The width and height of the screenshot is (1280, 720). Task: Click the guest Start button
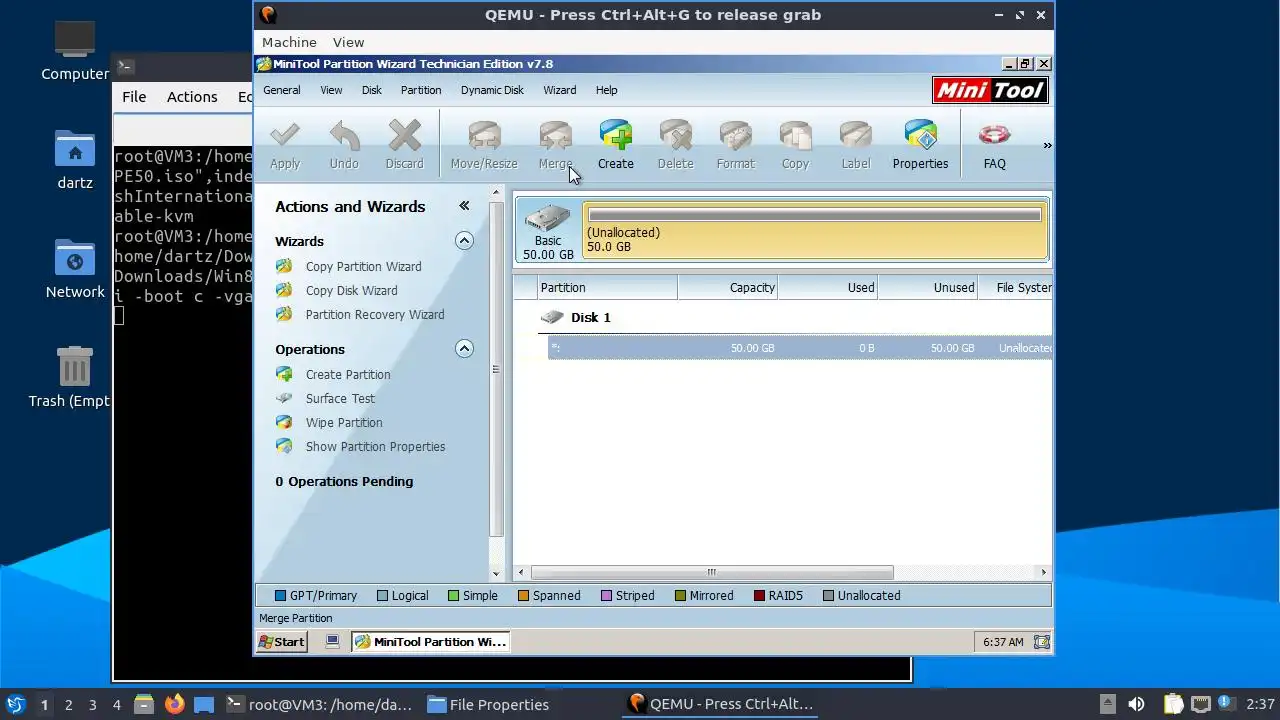281,642
